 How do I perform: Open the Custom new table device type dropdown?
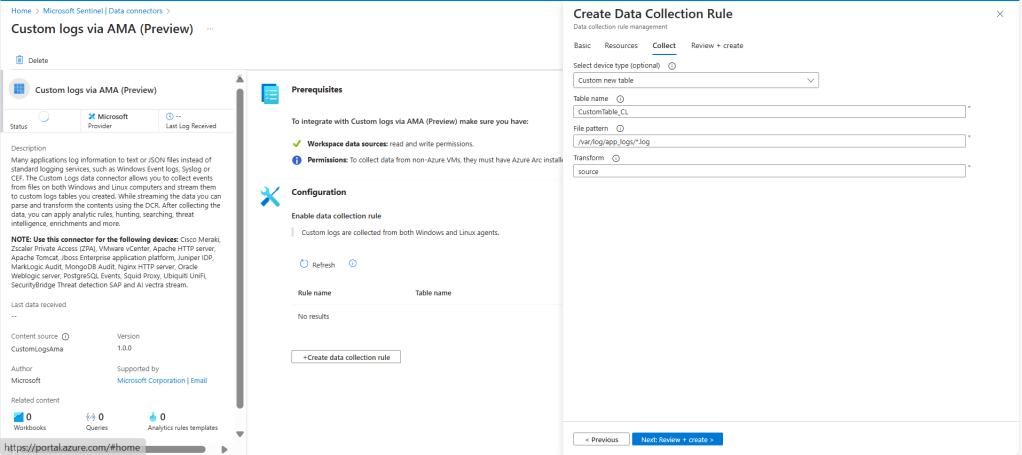click(x=696, y=80)
